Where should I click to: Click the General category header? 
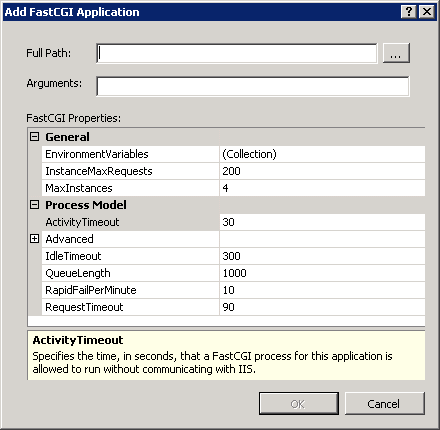[67, 137]
